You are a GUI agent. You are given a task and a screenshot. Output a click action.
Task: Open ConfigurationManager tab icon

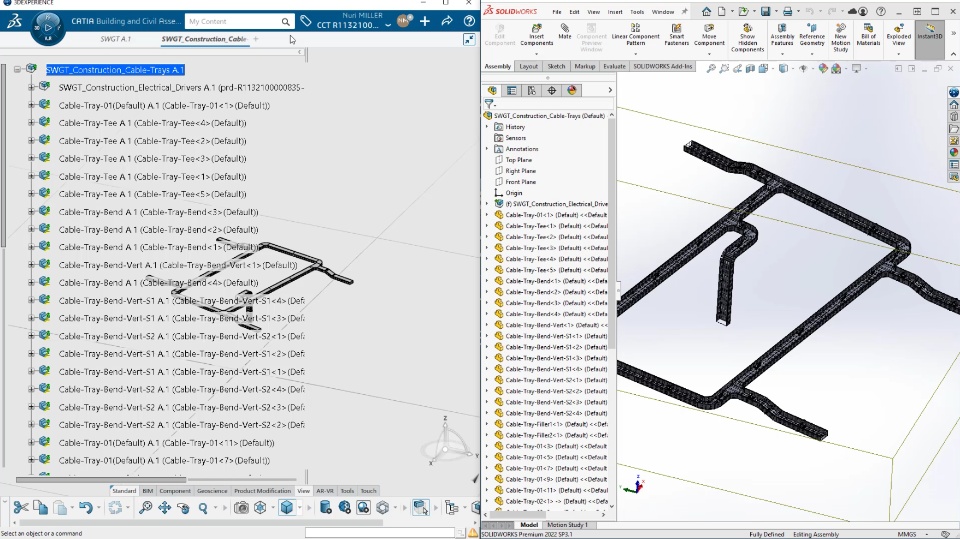coord(531,90)
